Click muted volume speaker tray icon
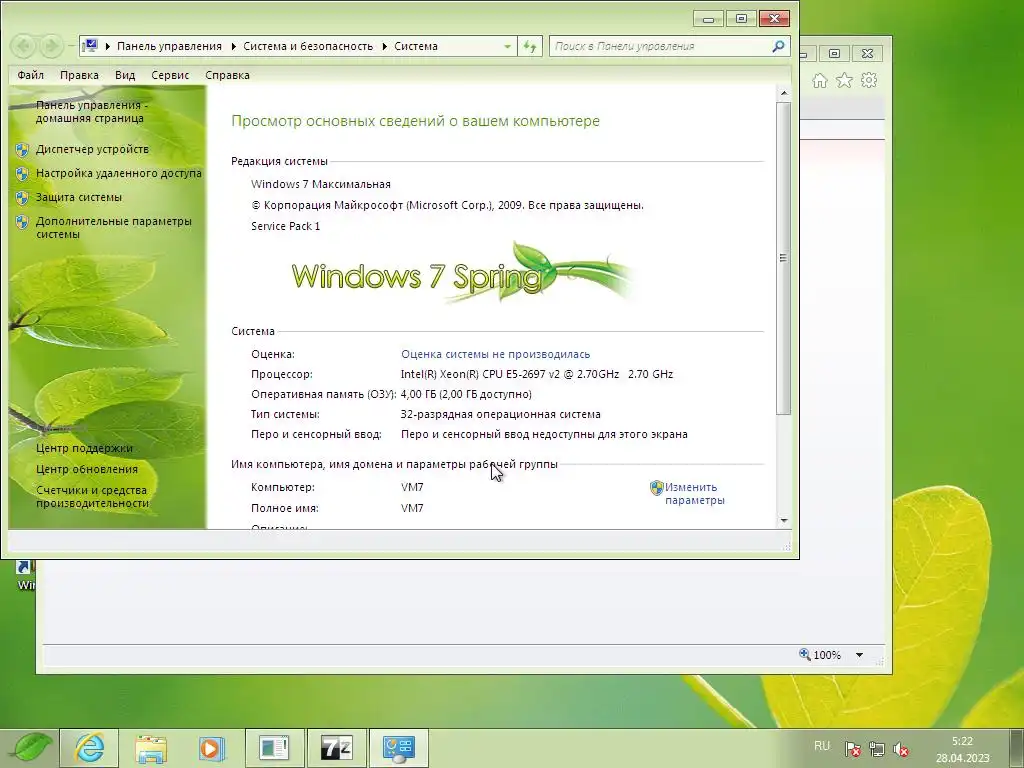This screenshot has height=768, width=1024. [x=901, y=749]
